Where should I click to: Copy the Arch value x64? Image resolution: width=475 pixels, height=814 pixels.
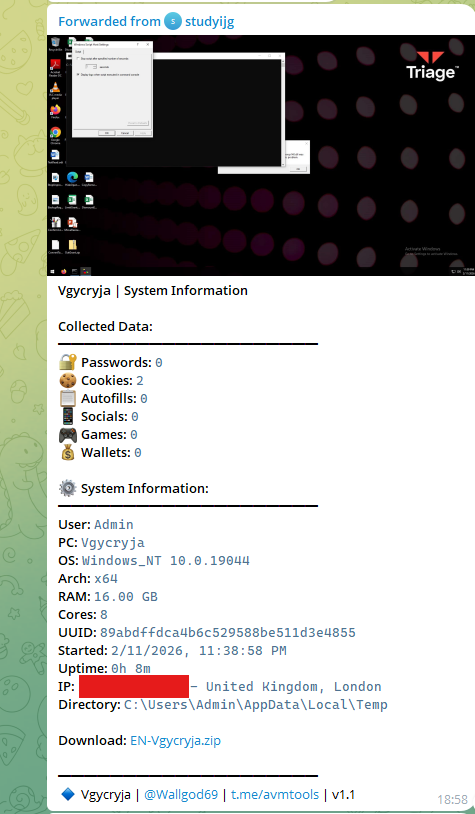106,578
